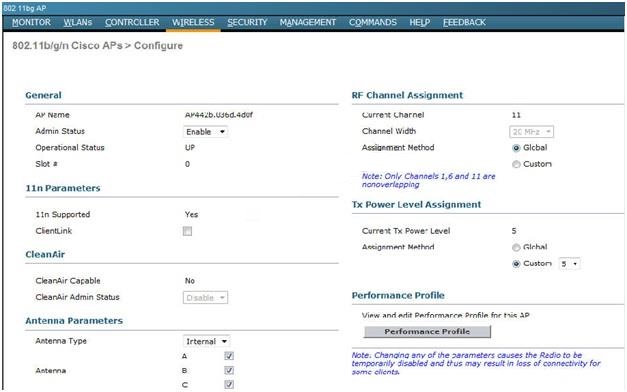Open the FEEDBACK link
Image resolution: width=627 pixels, height=392 pixels.
464,22
